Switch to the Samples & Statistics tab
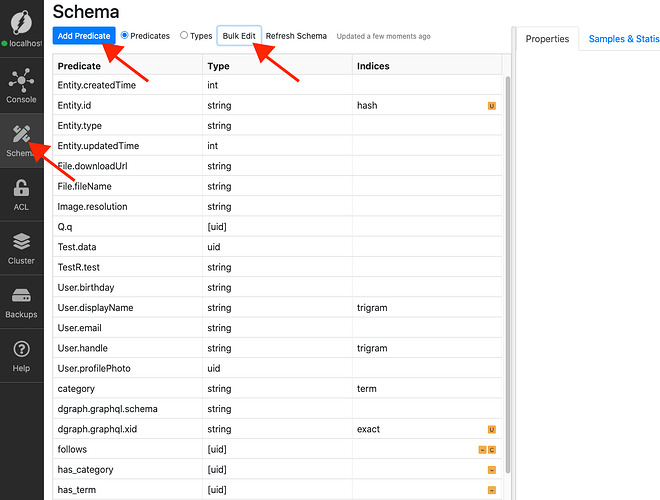The width and height of the screenshot is (660, 500). click(x=624, y=39)
